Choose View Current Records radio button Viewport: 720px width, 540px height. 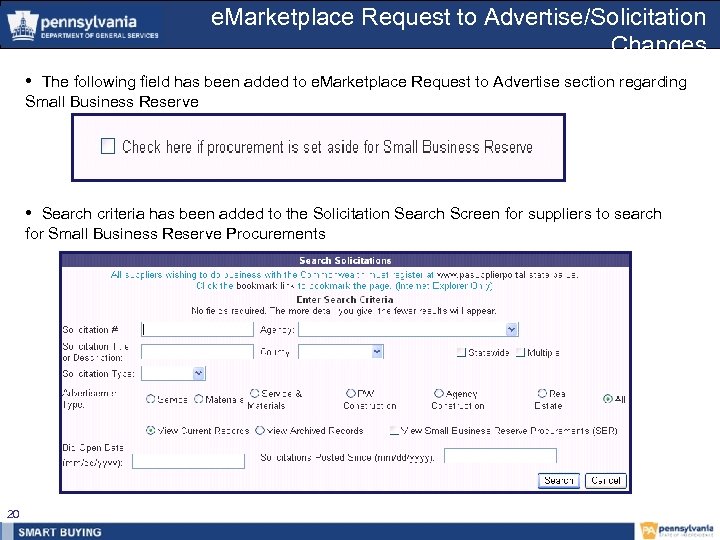150,430
